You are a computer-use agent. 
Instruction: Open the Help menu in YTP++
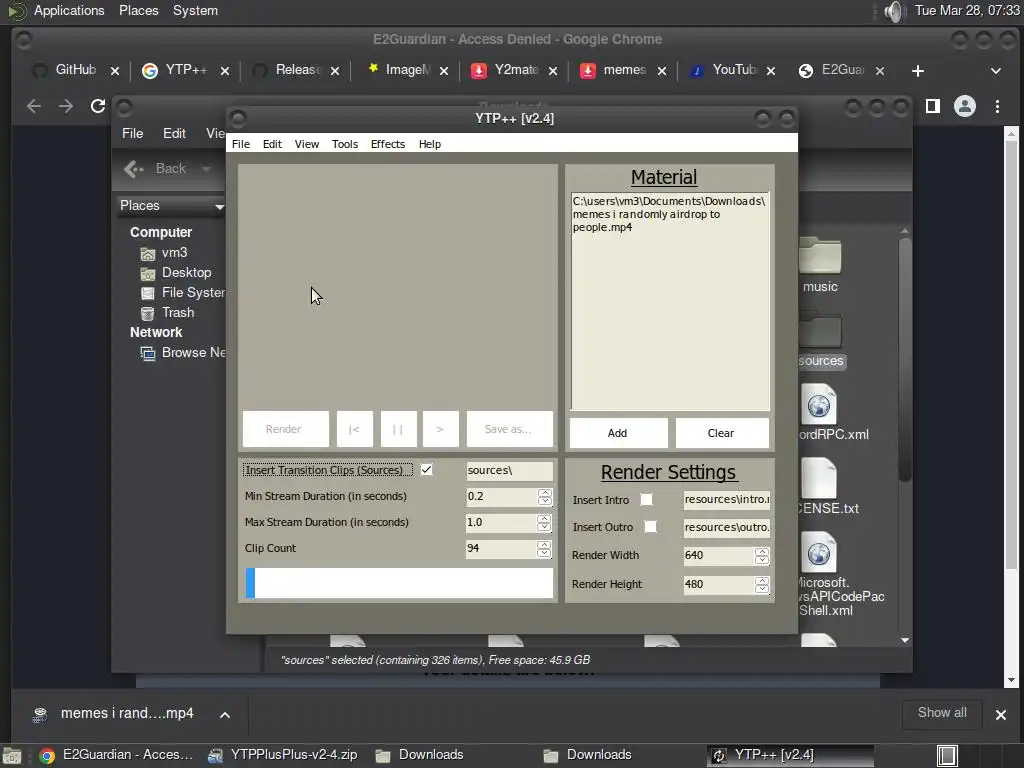429,144
